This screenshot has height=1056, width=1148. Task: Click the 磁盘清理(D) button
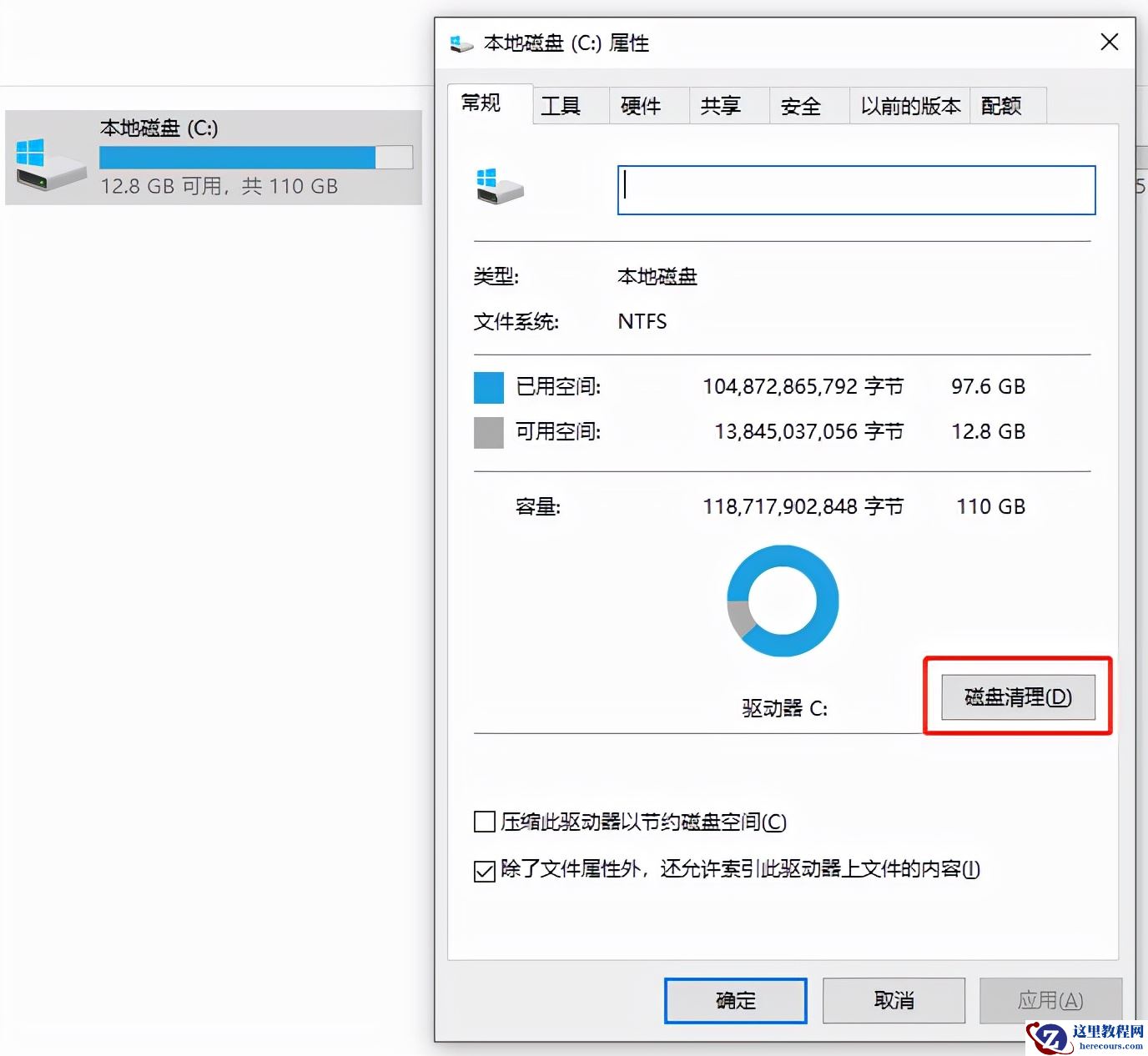click(x=1018, y=697)
